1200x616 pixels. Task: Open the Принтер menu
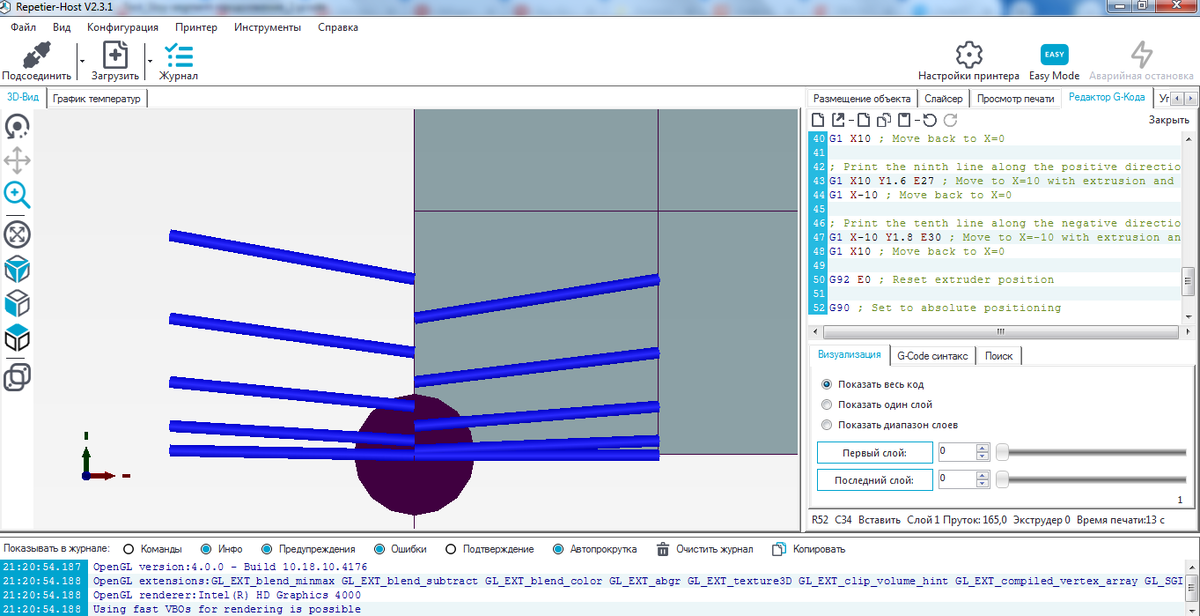coord(196,27)
